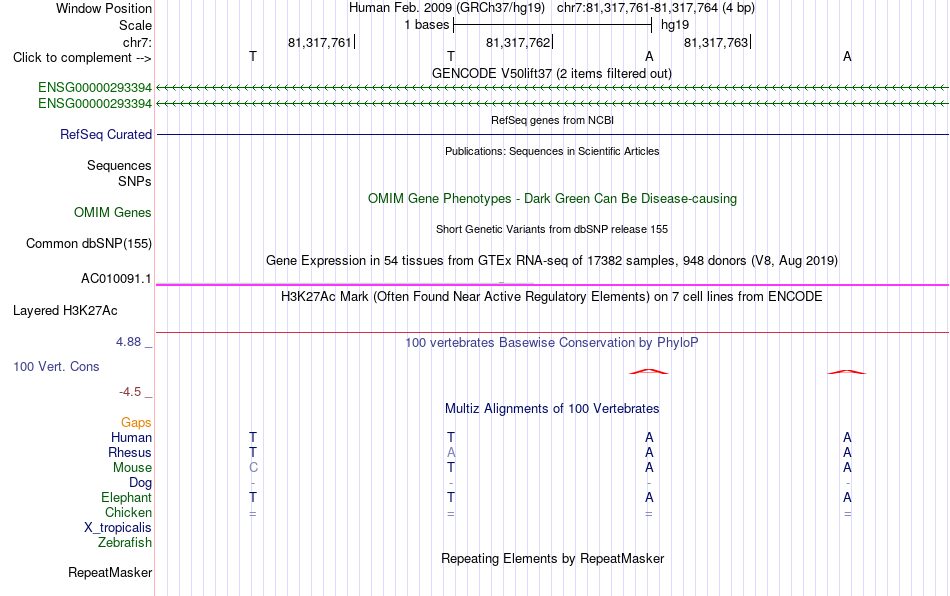Select the Layered H3K27Ac track label
Viewport: 950px width, 596px height.
65,311
